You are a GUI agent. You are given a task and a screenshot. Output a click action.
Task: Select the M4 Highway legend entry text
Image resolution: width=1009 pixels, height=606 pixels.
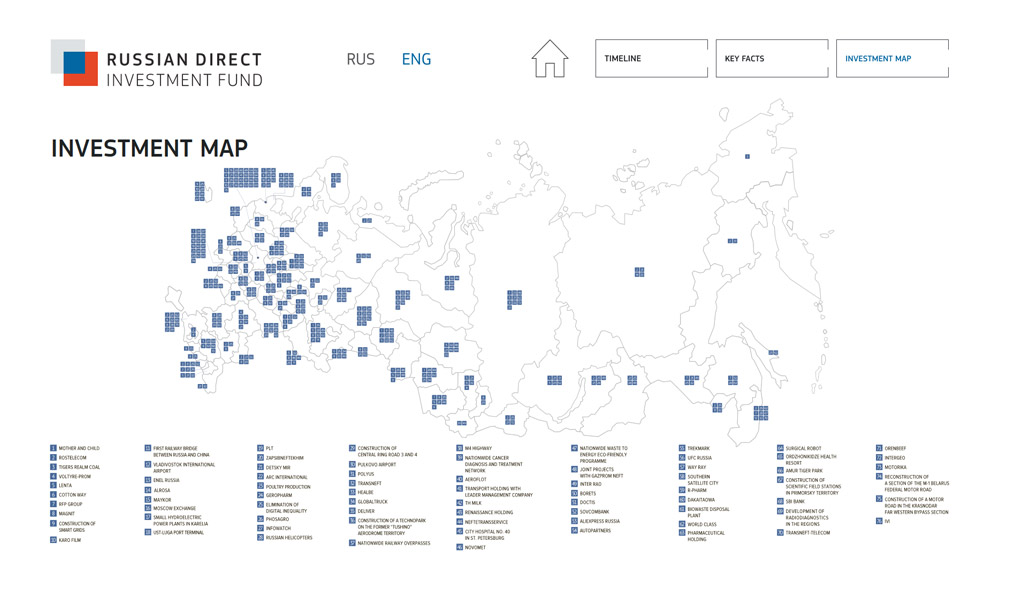[x=478, y=448]
